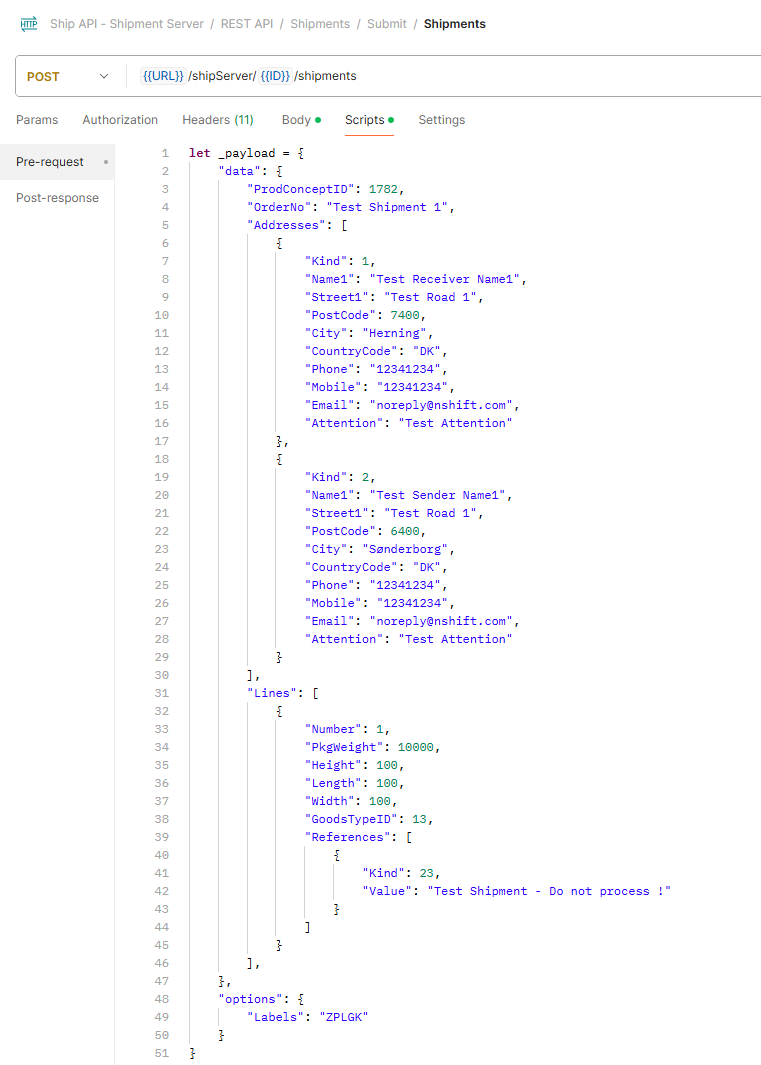Open the Settings tab
The height and width of the screenshot is (1065, 761).
tap(441, 120)
